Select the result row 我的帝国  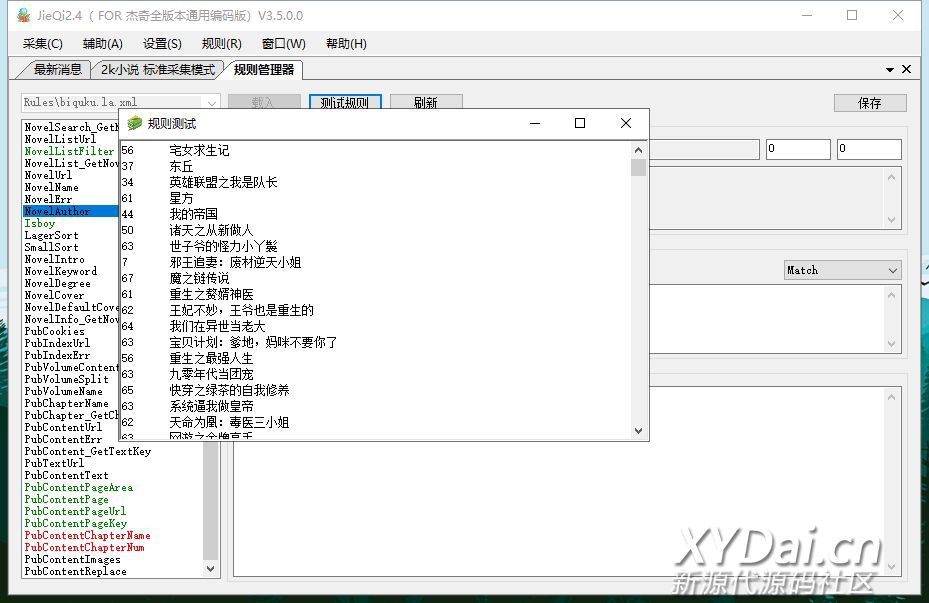[x=194, y=214]
